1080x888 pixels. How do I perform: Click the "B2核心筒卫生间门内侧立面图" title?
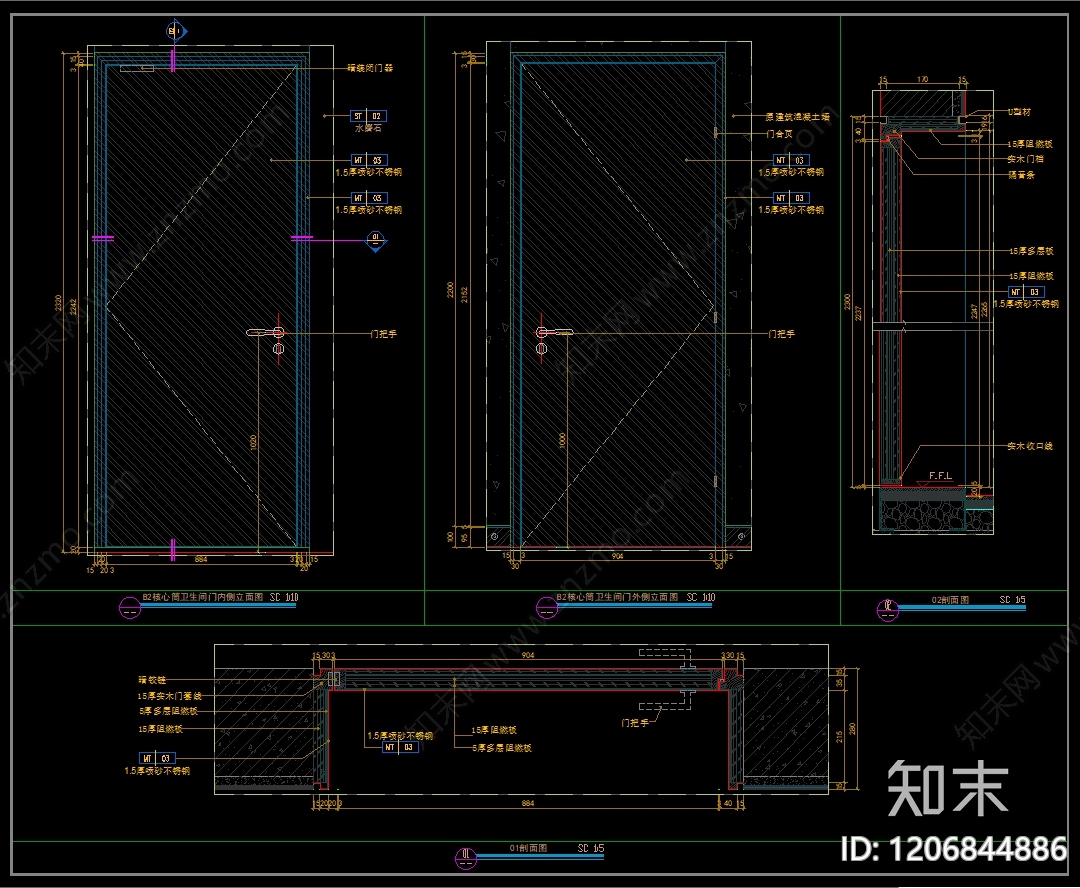[202, 597]
